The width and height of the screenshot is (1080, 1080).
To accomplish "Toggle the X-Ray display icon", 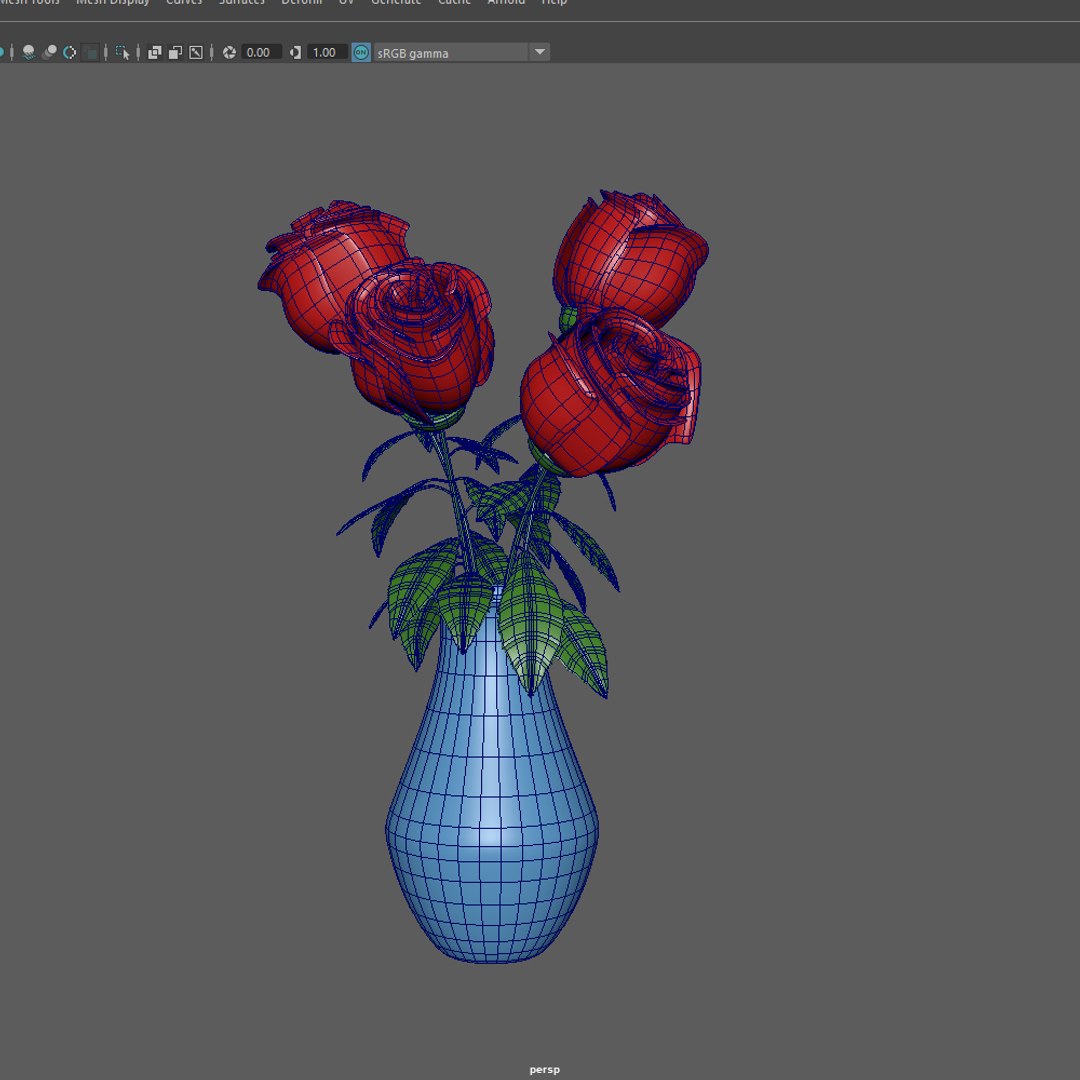I will [x=154, y=52].
